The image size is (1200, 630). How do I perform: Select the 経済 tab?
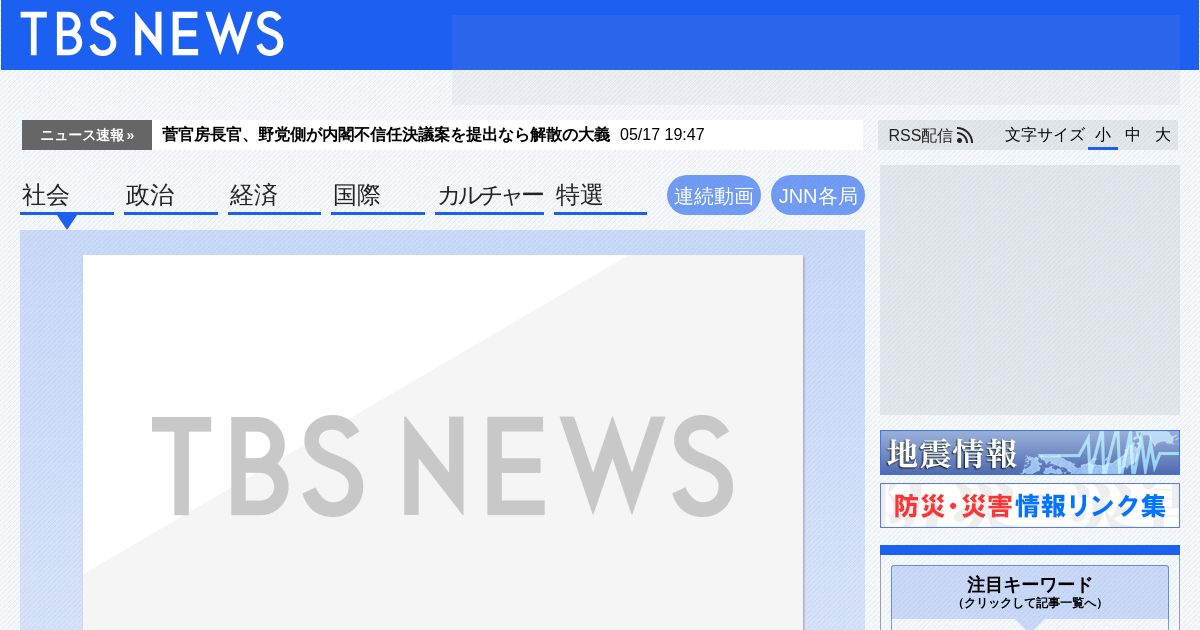pos(274,196)
